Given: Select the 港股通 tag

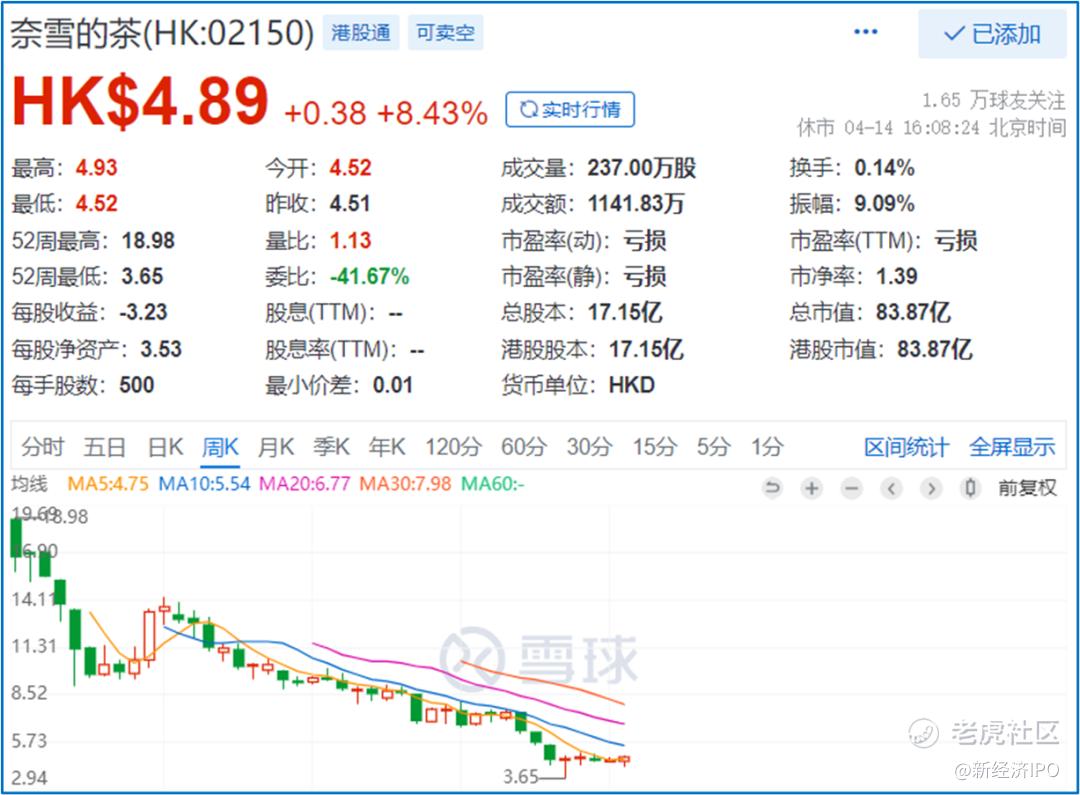Looking at the screenshot, I should point(361,32).
